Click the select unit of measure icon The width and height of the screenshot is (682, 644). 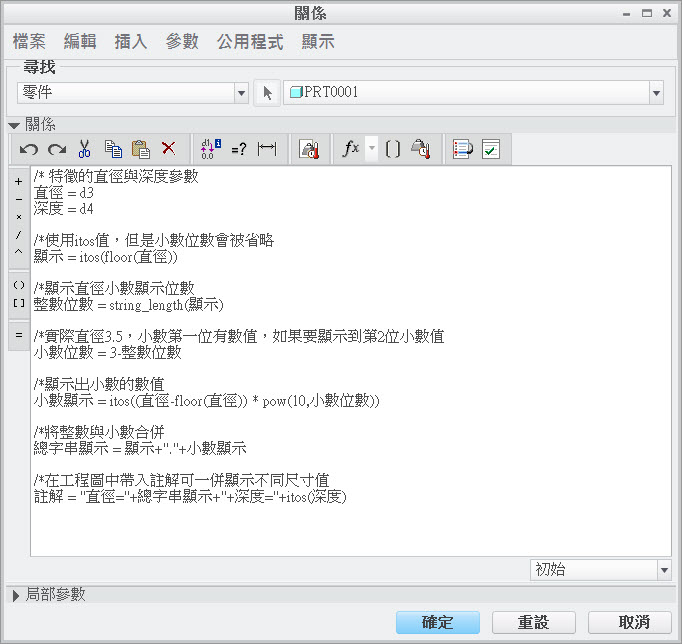(x=421, y=149)
